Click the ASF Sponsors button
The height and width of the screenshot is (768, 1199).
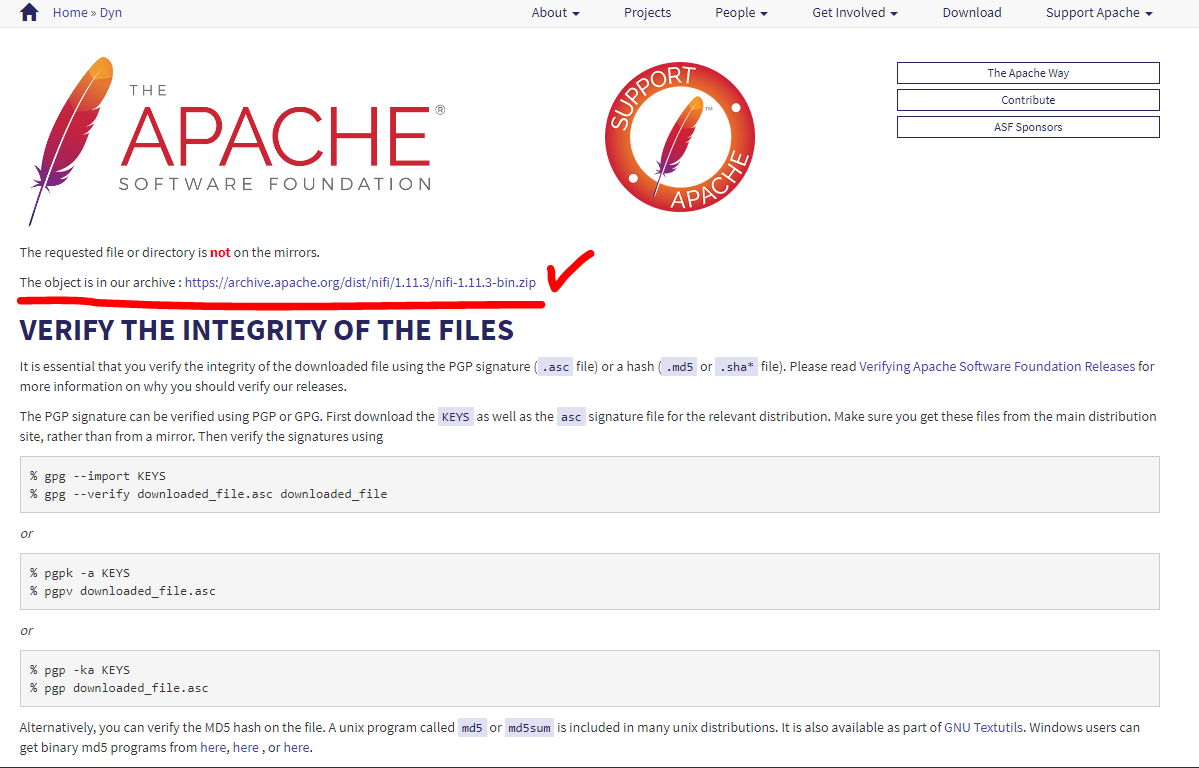pyautogui.click(x=1028, y=127)
